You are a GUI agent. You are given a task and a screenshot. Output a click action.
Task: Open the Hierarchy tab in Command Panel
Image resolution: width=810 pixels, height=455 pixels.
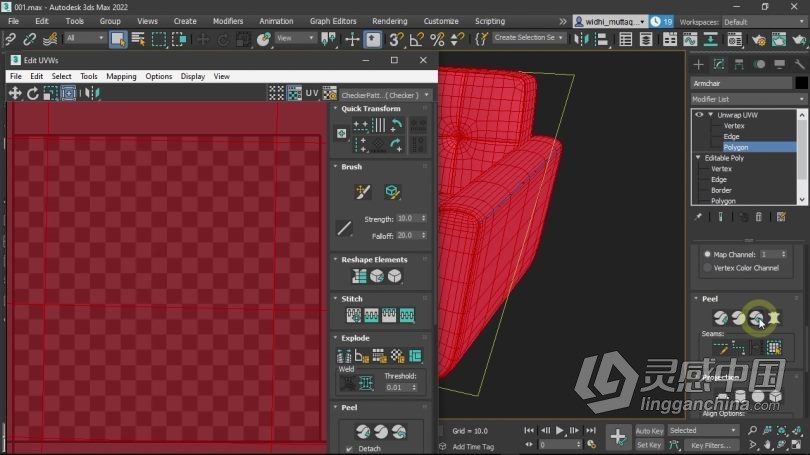point(739,65)
